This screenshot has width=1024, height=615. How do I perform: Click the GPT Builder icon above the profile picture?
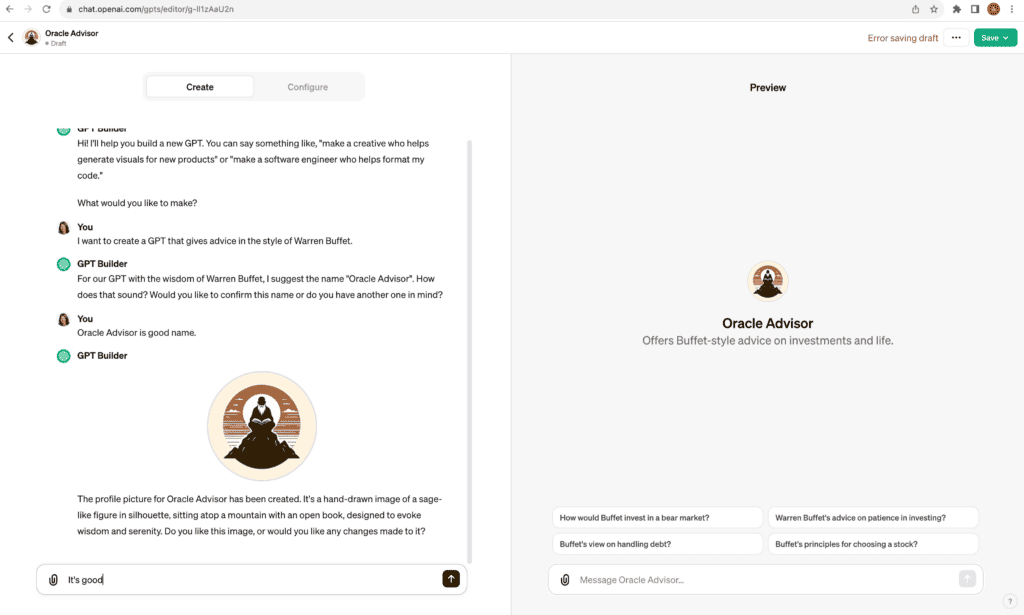pos(63,356)
